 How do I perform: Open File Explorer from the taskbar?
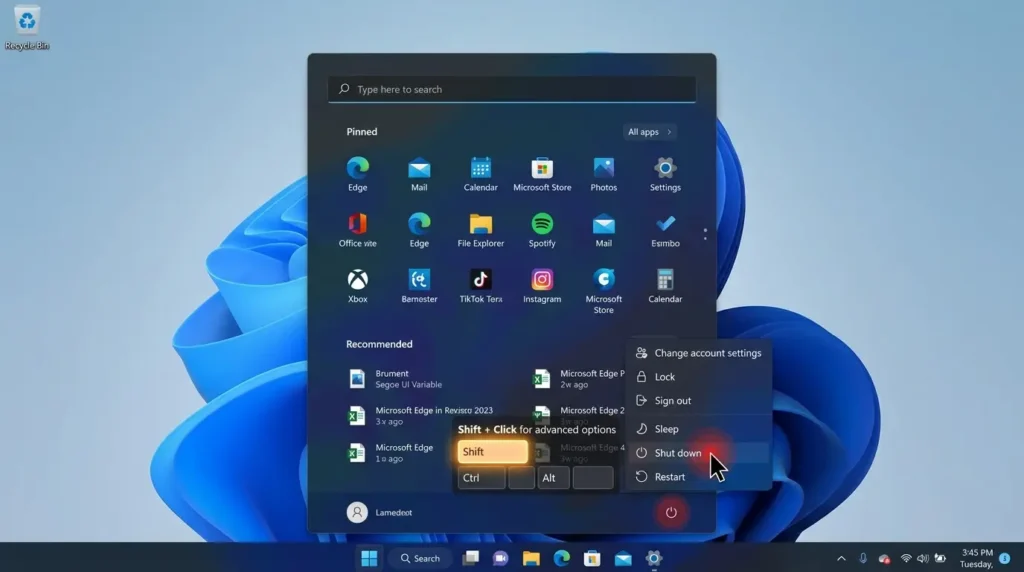point(531,558)
